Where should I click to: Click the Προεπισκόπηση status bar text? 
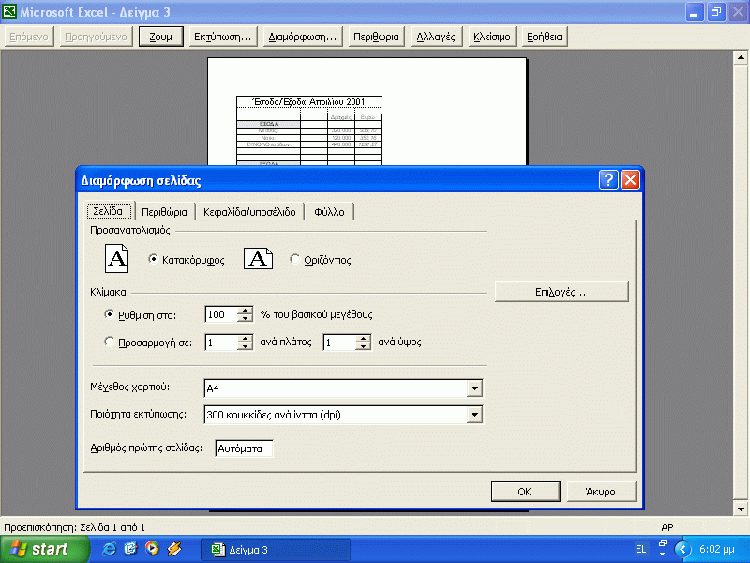tap(74, 527)
